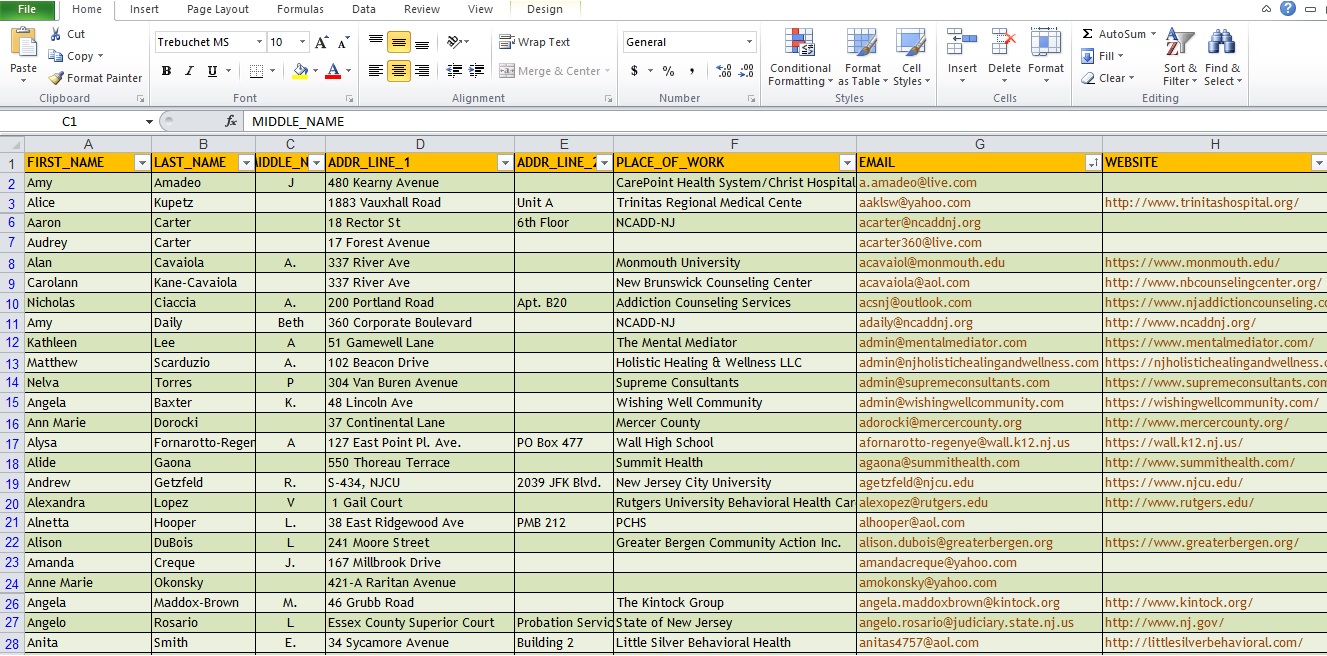Toggle Italic formatting

[189, 71]
